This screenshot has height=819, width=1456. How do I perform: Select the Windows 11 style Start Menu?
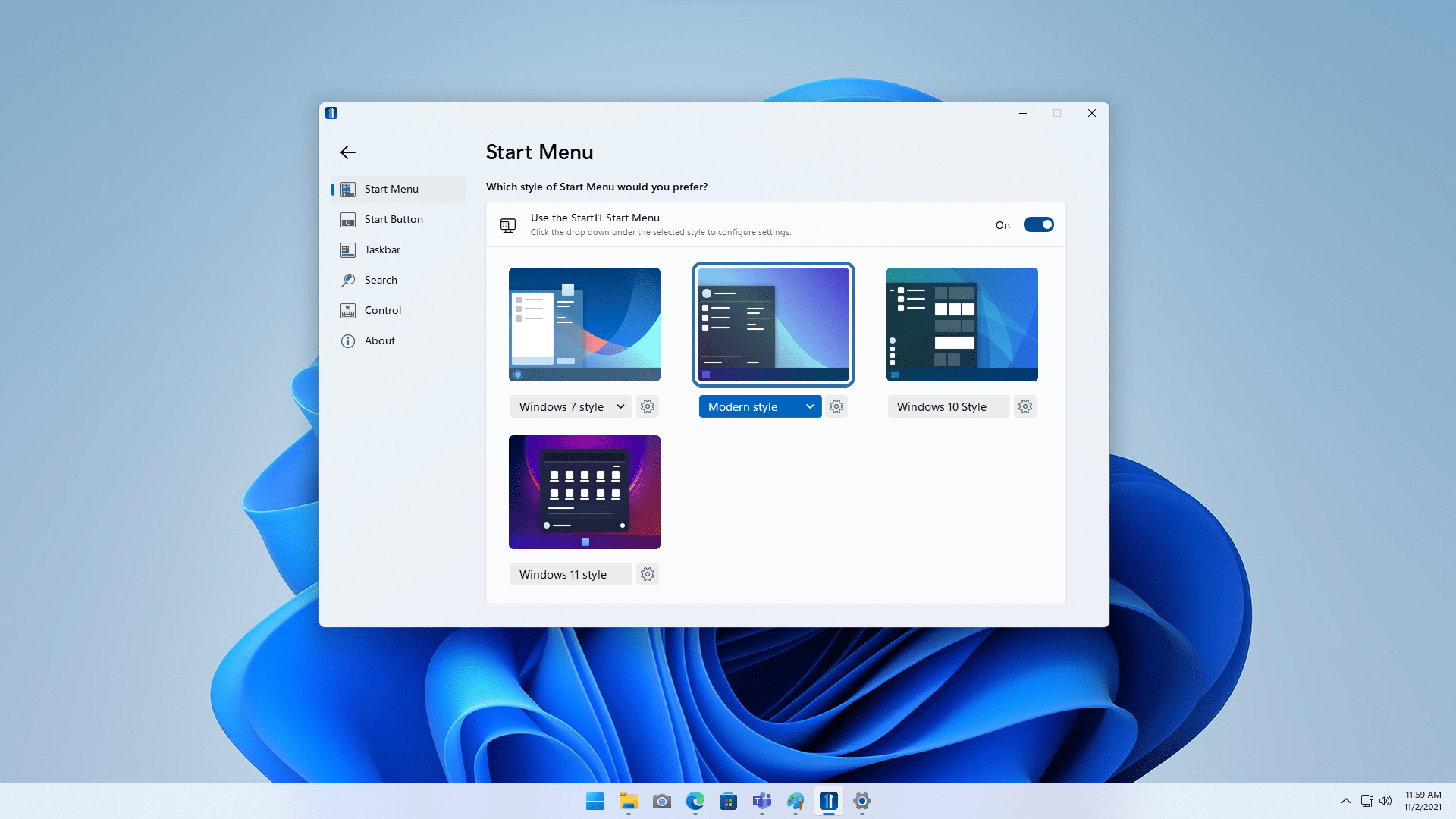pos(583,491)
